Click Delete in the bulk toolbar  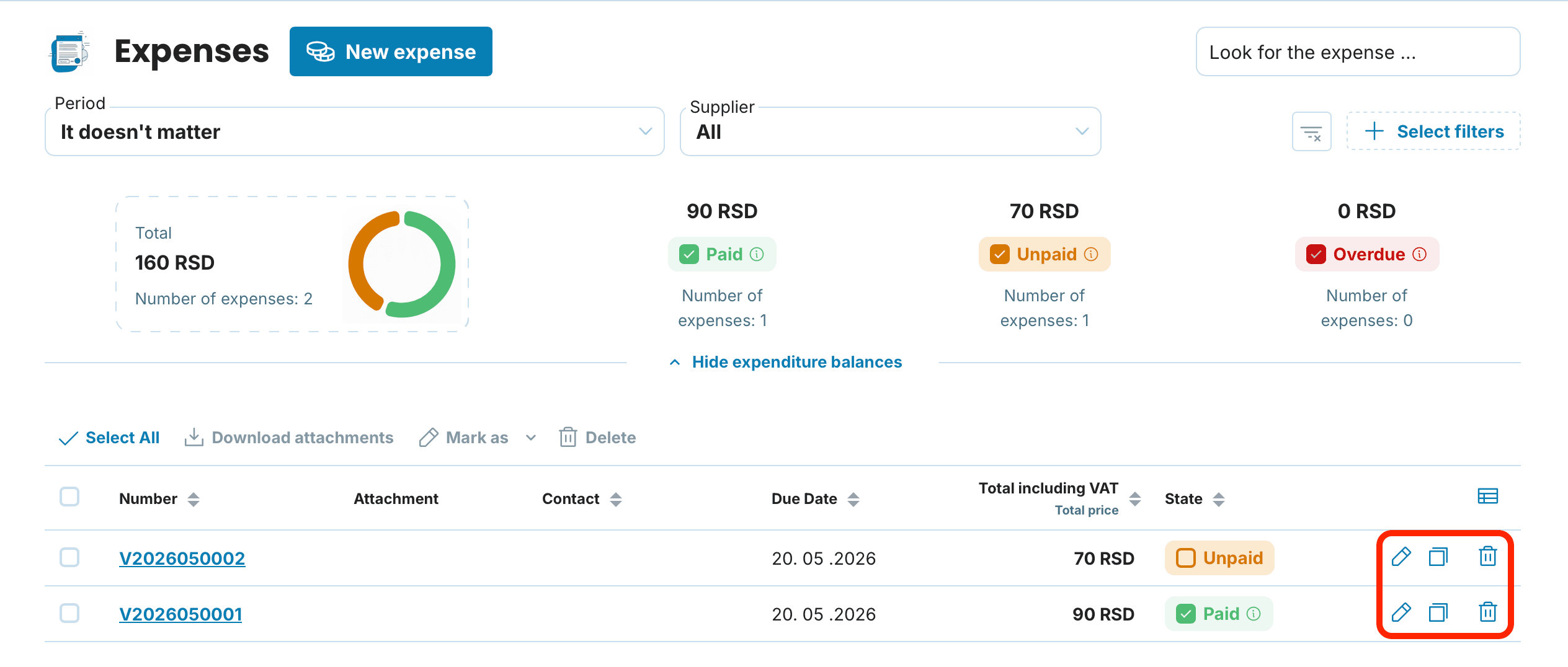click(x=598, y=438)
